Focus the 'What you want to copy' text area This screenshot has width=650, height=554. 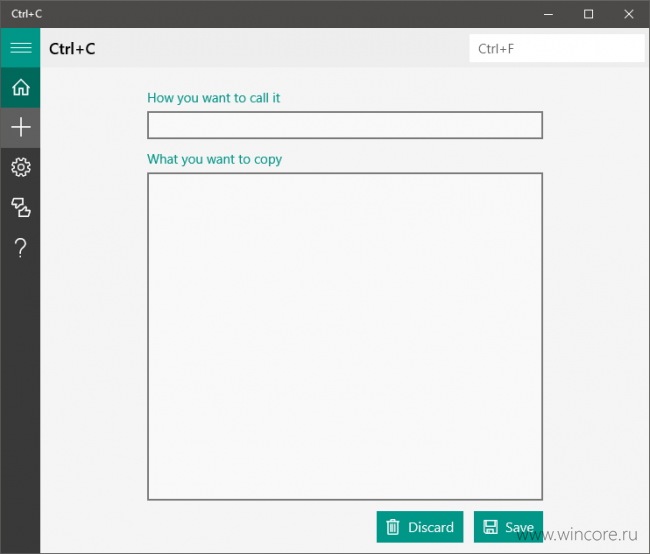click(345, 336)
